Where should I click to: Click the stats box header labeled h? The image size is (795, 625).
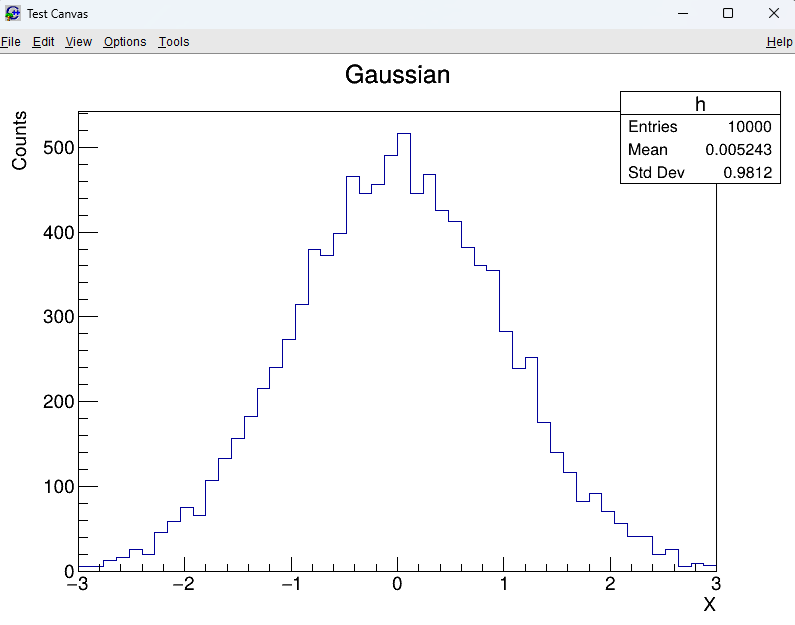pyautogui.click(x=700, y=104)
